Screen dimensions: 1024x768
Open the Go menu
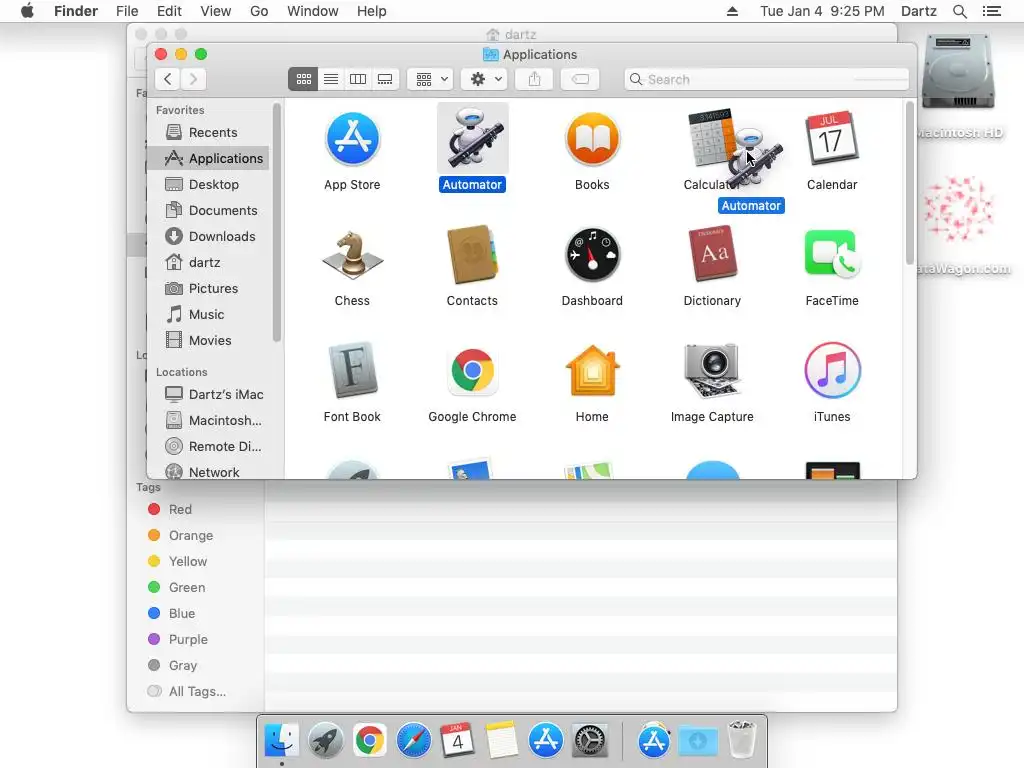(259, 11)
